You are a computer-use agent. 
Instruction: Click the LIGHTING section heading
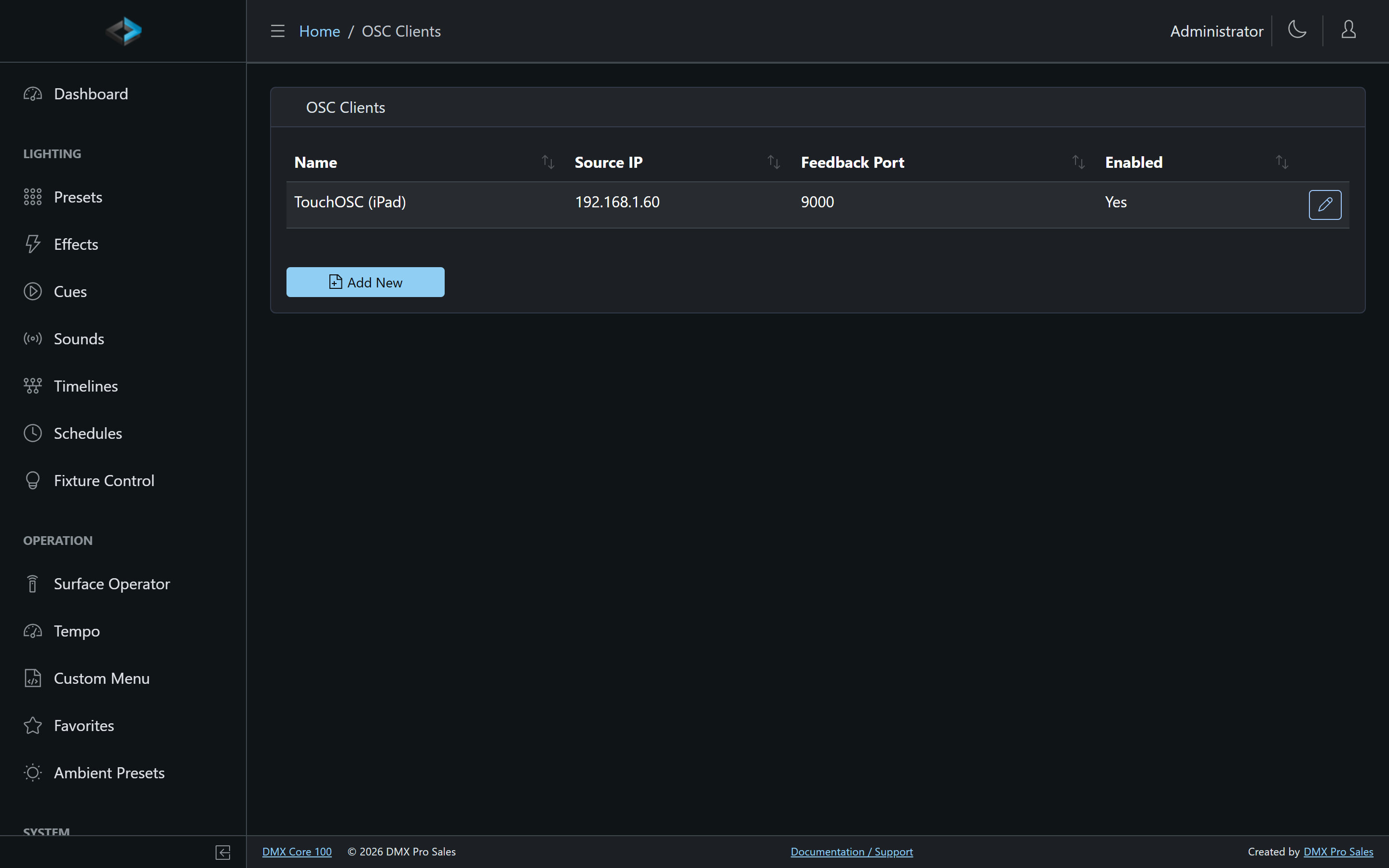point(52,154)
